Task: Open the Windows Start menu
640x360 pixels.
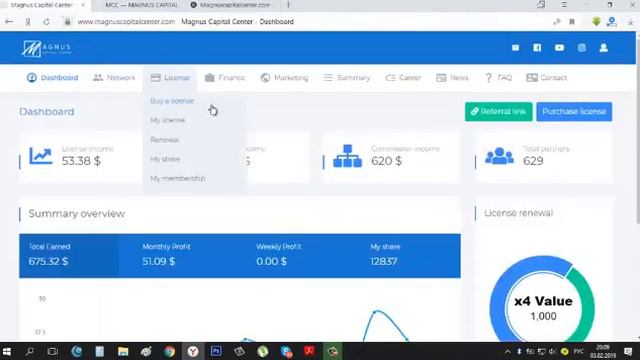Action: pos(7,351)
